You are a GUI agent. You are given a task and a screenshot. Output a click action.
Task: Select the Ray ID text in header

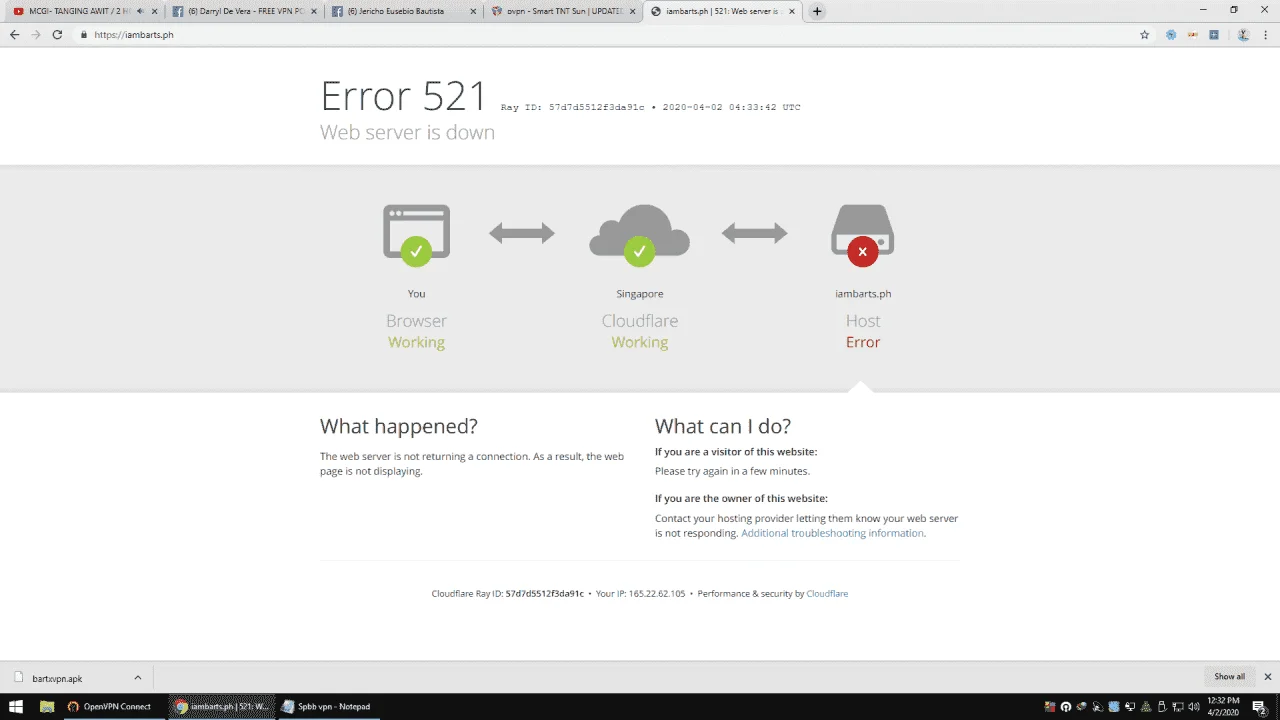572,107
